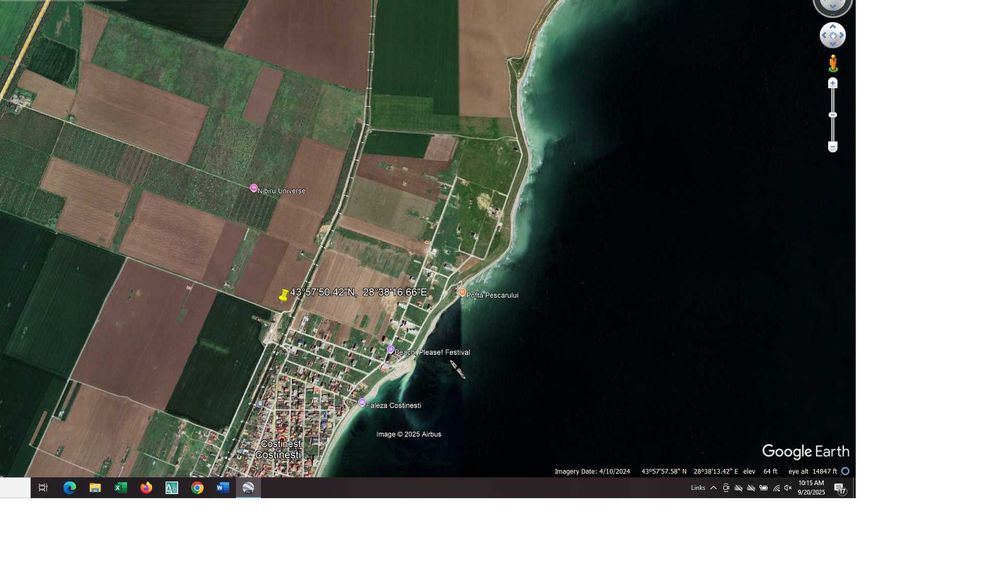Expand the system tray hidden icons chevron

714,488
